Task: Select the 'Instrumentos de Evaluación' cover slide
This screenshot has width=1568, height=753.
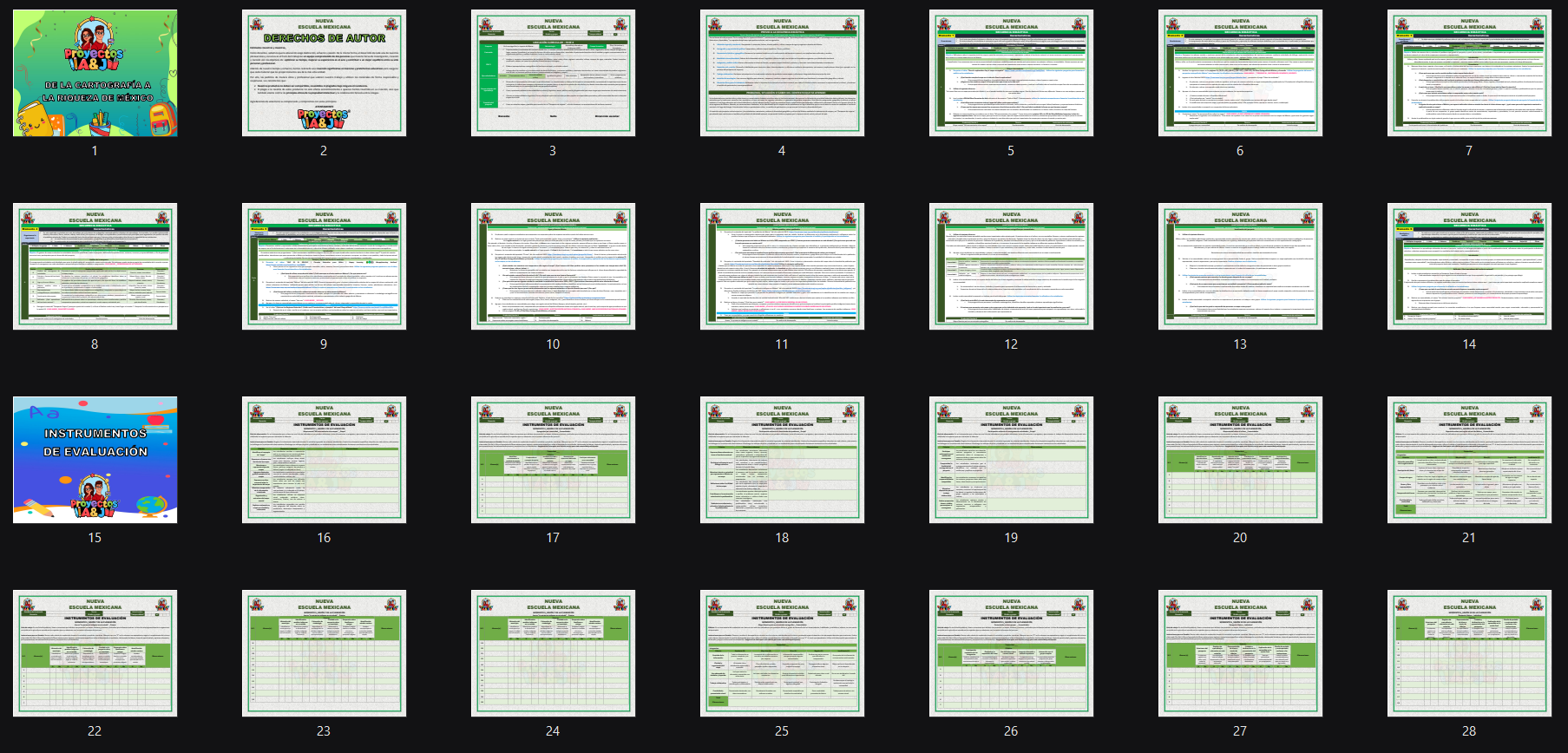Action: [95, 460]
